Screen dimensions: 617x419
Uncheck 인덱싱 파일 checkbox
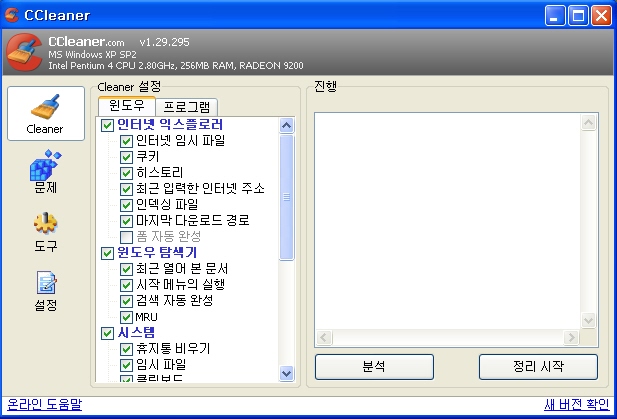(x=126, y=205)
